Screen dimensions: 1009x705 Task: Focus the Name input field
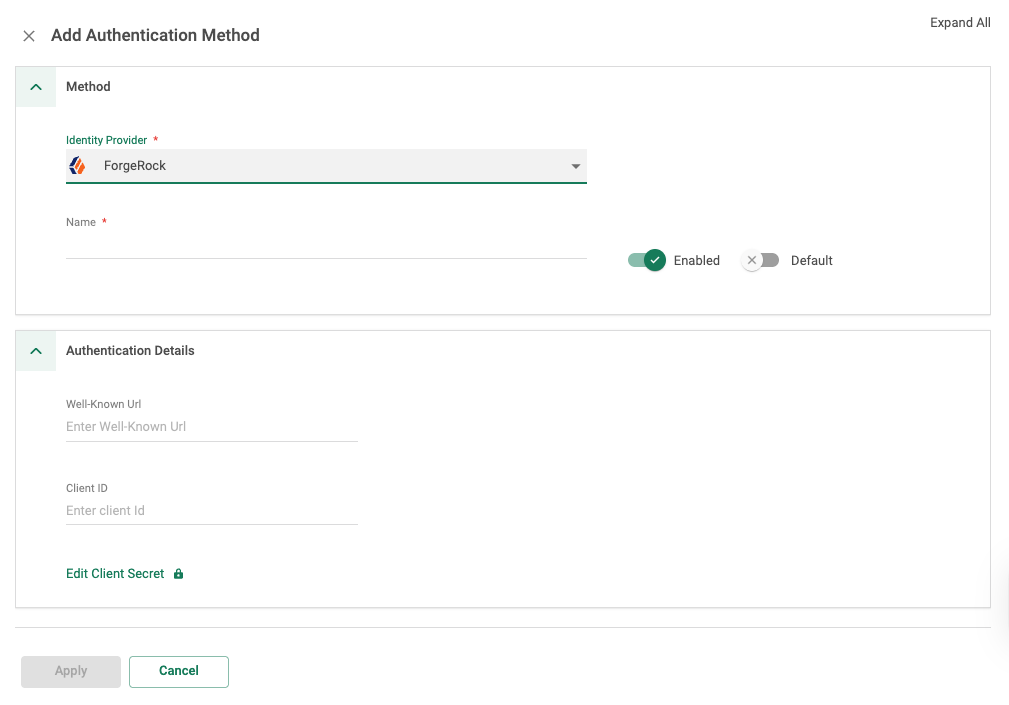(x=326, y=245)
